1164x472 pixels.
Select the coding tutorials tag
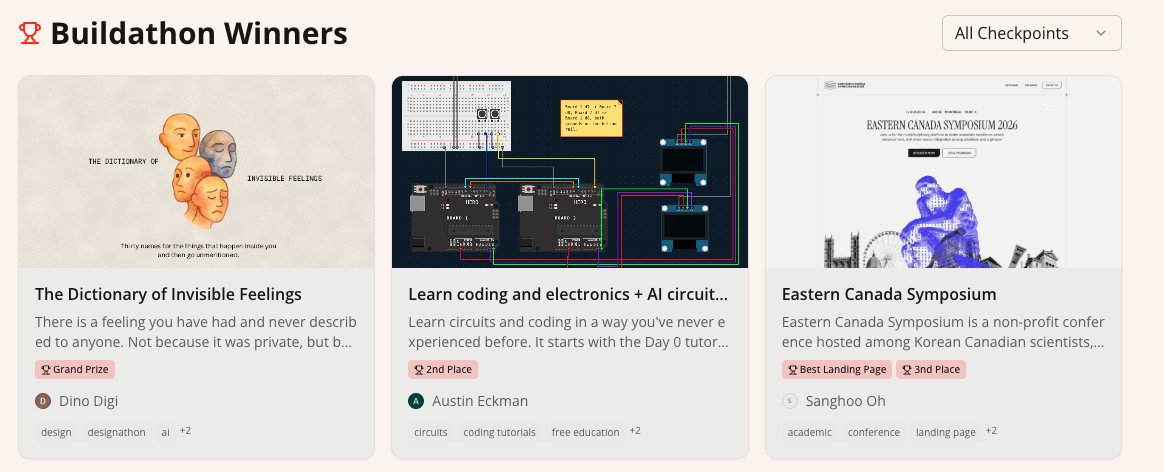(500, 433)
